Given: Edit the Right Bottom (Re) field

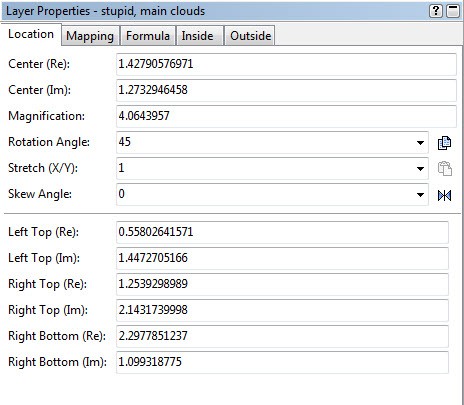Looking at the screenshot, I should [x=282, y=336].
